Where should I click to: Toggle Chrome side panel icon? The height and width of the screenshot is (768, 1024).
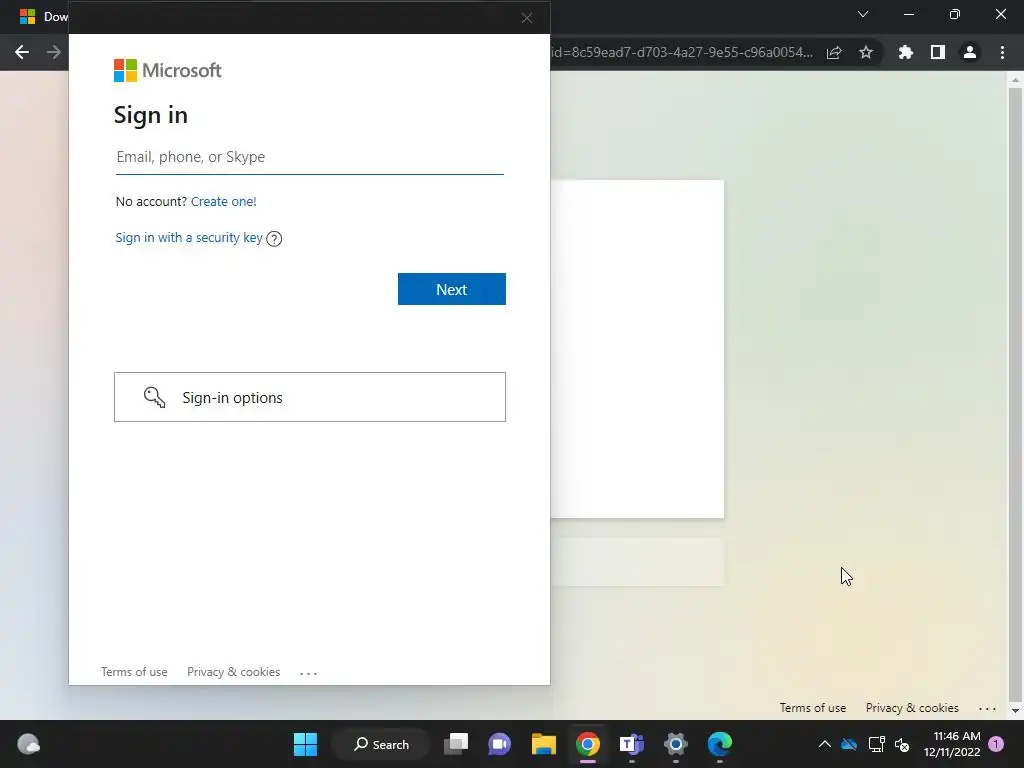pos(938,52)
